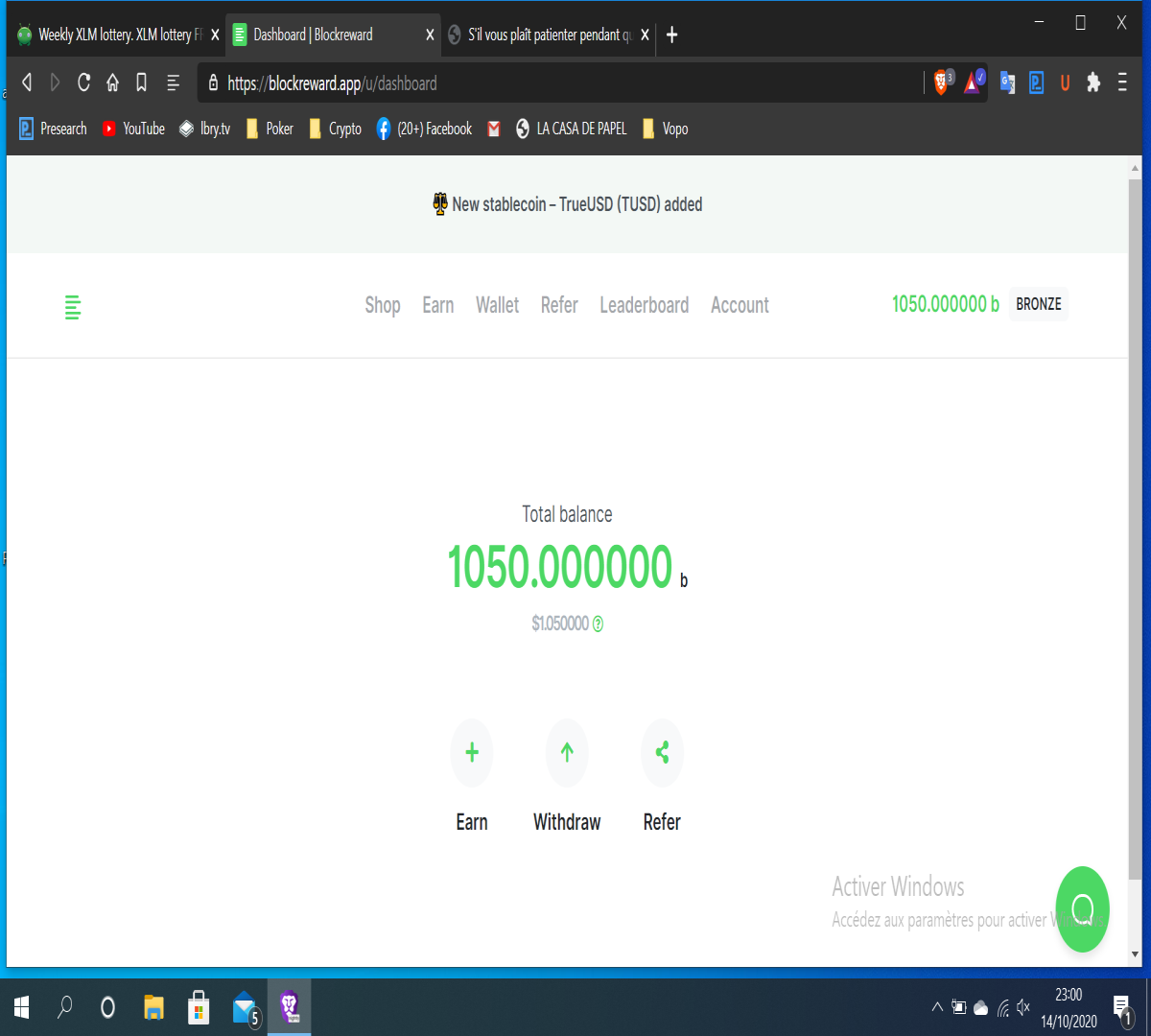The width and height of the screenshot is (1151, 1036).
Task: Open Microsoft Store from the taskbar
Action: pyautogui.click(x=199, y=1007)
